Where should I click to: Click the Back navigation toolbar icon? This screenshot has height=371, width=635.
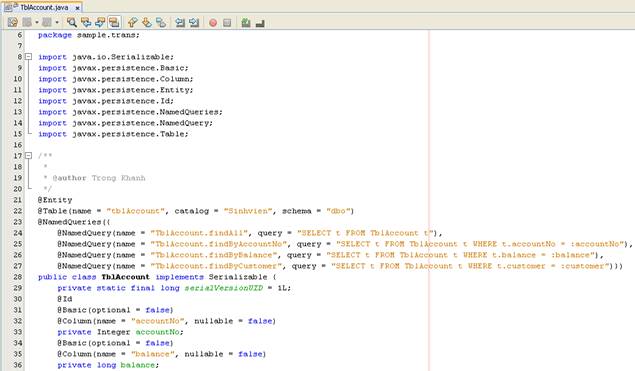point(27,23)
